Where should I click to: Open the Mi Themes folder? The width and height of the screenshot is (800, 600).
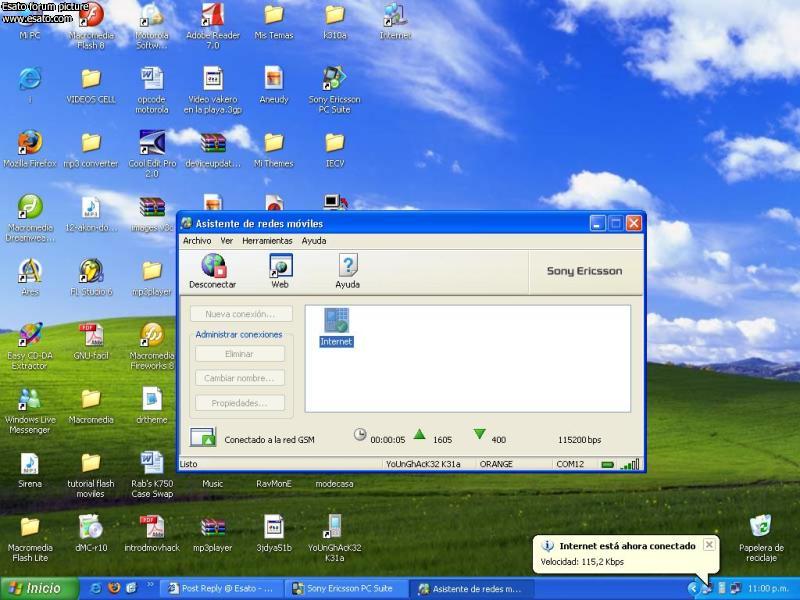[274, 150]
